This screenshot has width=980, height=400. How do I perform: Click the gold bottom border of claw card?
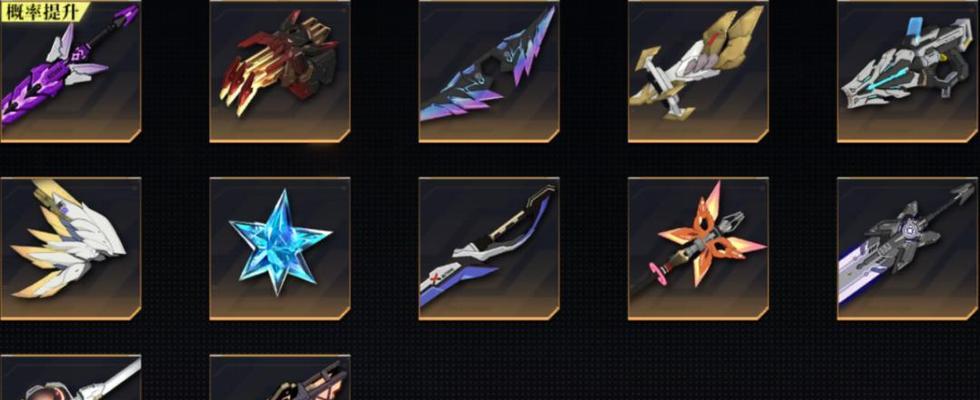[279, 141]
